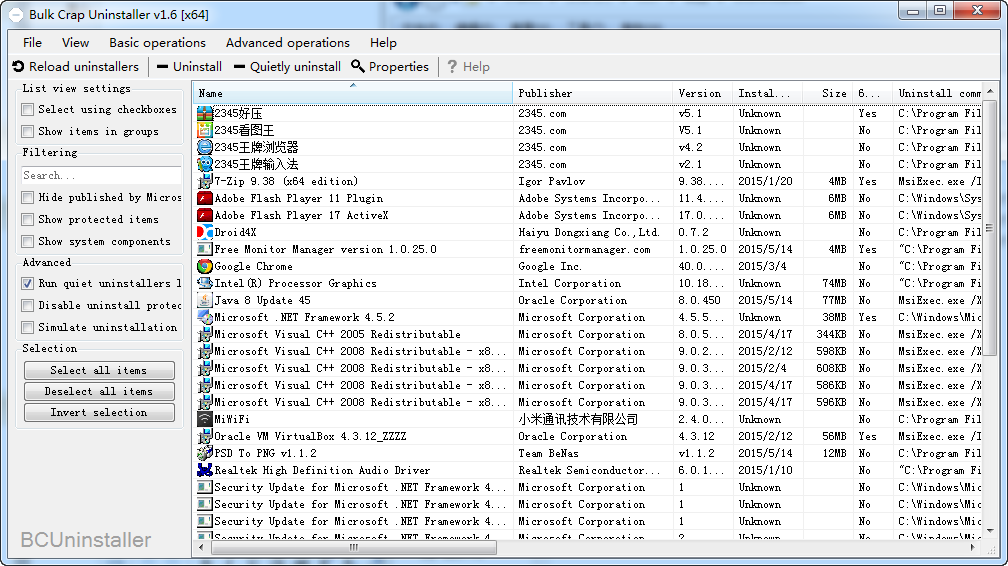This screenshot has width=1008, height=566.
Task: Uncheck Run quiet uninstallers checkbox
Action: [x=28, y=283]
